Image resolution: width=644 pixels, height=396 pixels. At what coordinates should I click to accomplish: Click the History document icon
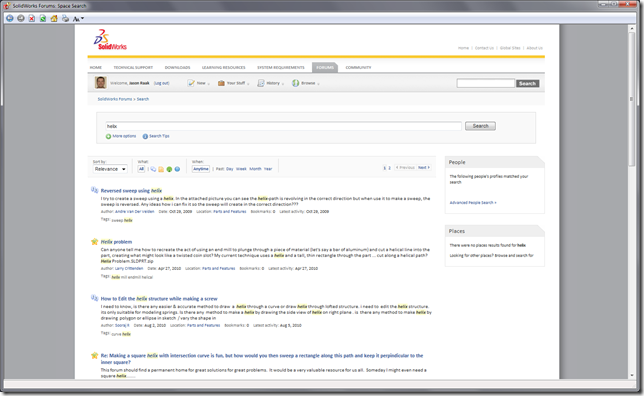(260, 83)
